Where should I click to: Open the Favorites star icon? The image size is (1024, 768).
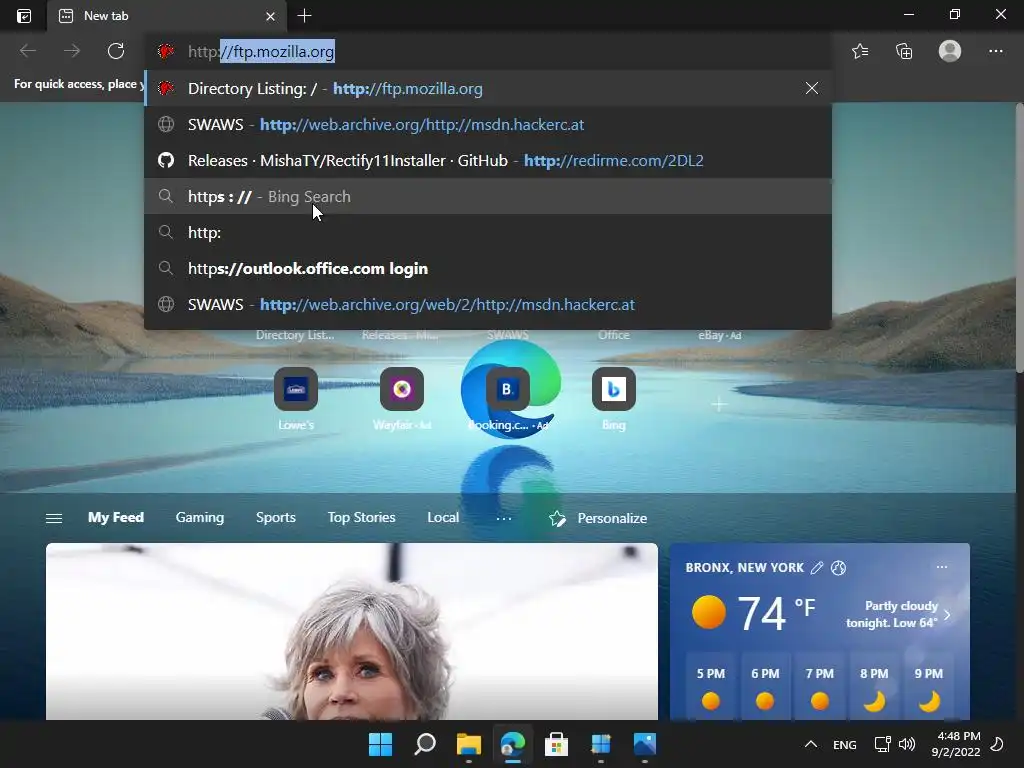(x=860, y=51)
